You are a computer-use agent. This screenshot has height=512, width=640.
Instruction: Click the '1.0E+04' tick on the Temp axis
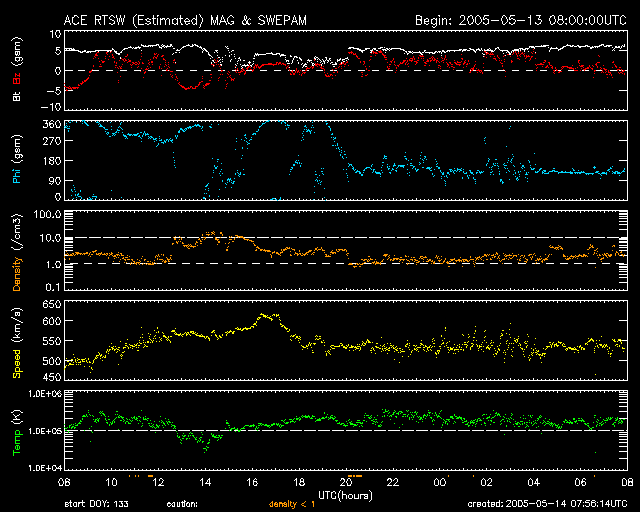click(x=45, y=468)
